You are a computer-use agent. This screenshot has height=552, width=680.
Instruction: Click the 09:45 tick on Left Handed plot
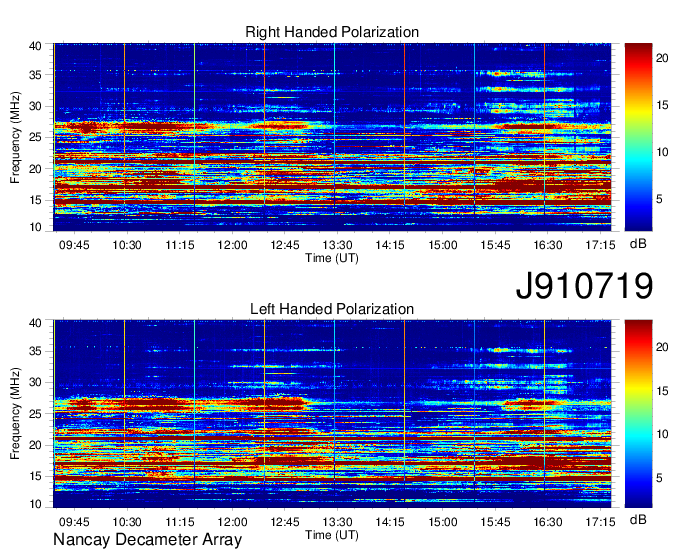[x=74, y=522]
